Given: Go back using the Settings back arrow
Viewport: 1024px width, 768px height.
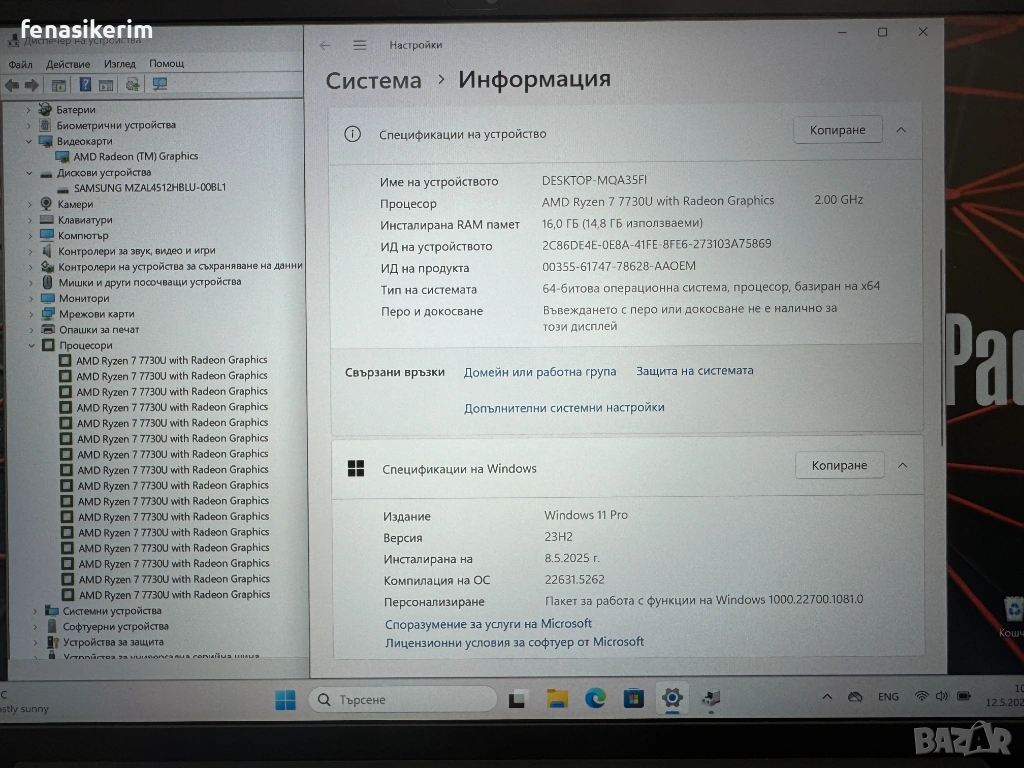Looking at the screenshot, I should 325,45.
